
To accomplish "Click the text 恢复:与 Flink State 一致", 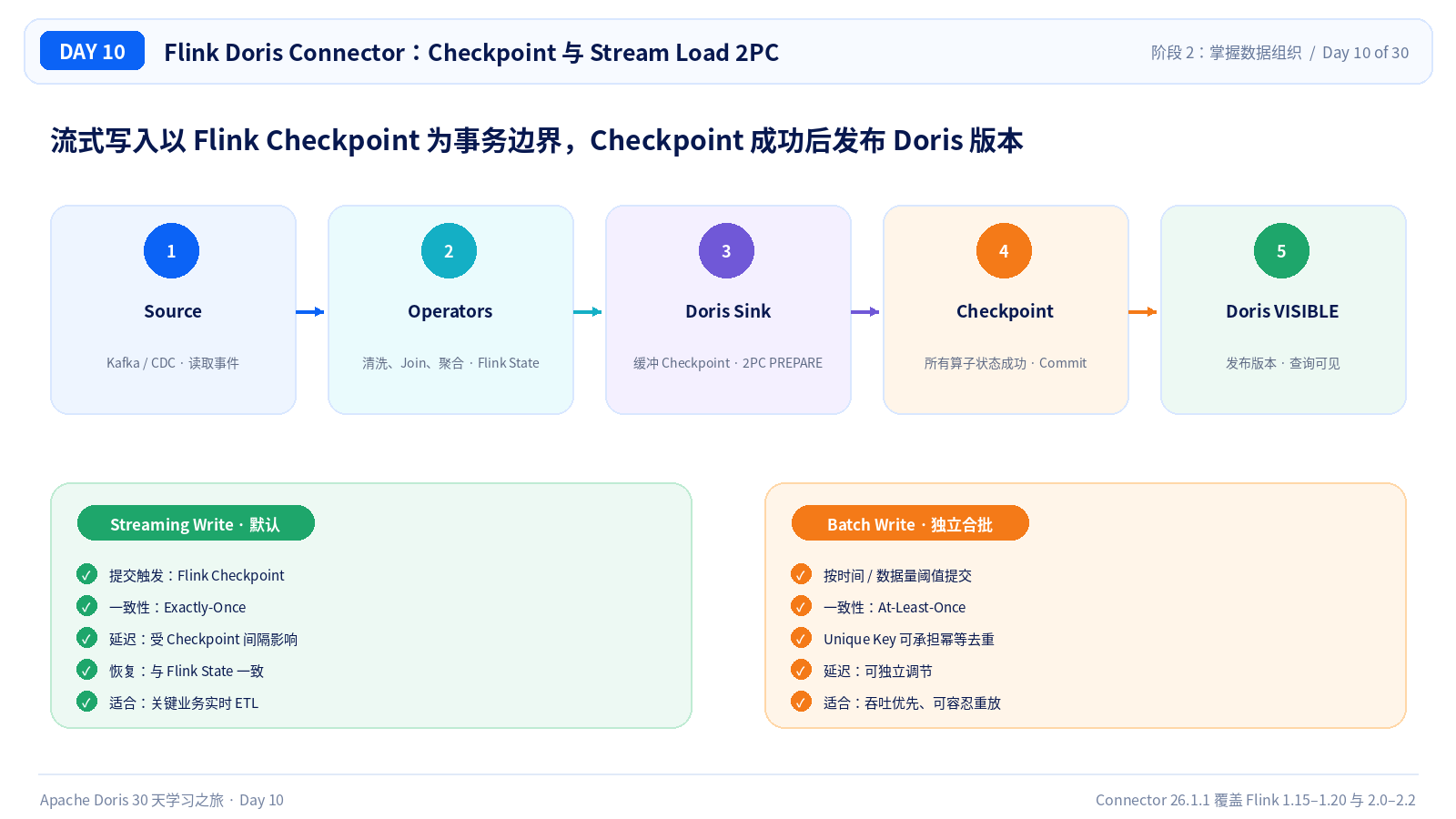I will [187, 671].
